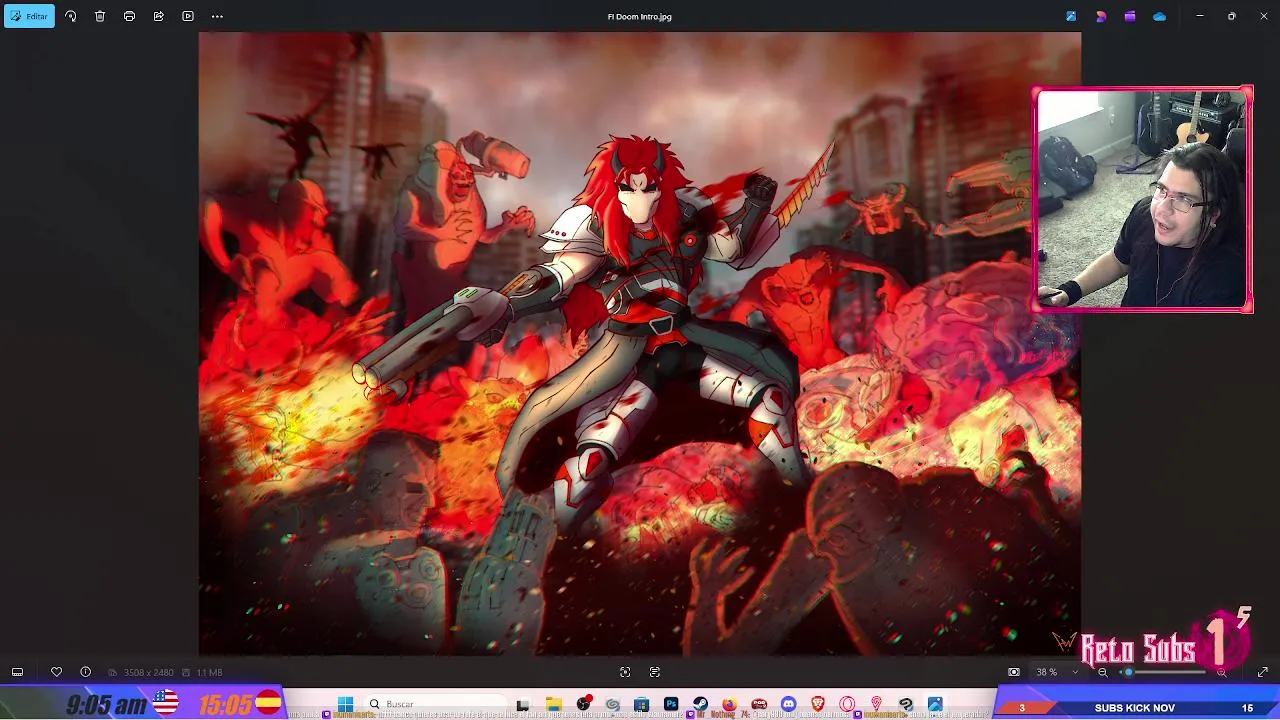Open Task View in the taskbar

pyautogui.click(x=522, y=705)
